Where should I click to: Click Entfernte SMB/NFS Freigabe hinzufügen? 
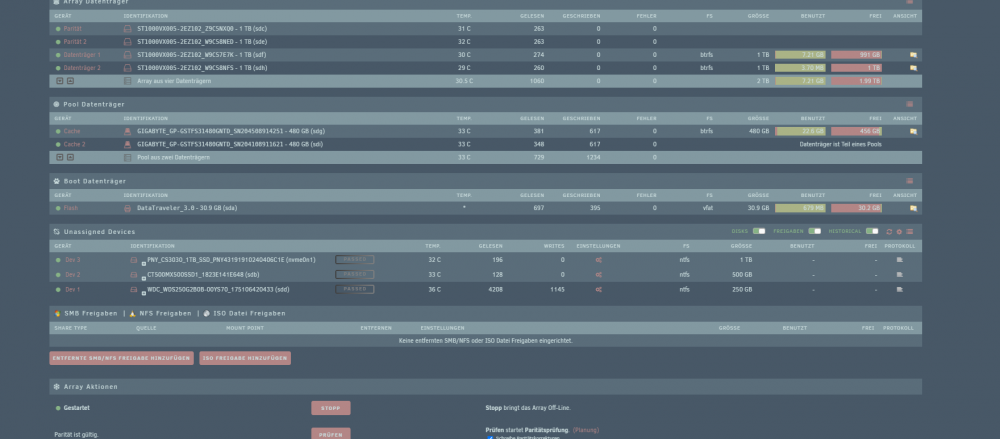coord(121,358)
